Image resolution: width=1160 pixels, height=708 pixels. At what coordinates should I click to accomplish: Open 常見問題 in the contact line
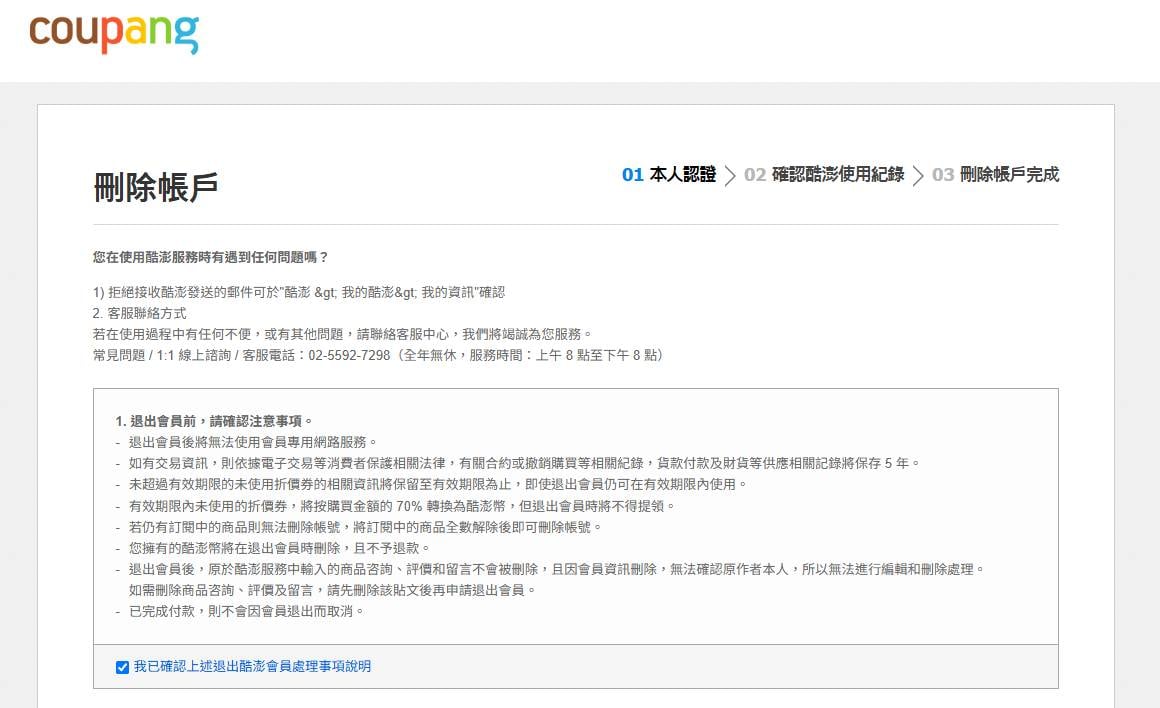(x=119, y=355)
